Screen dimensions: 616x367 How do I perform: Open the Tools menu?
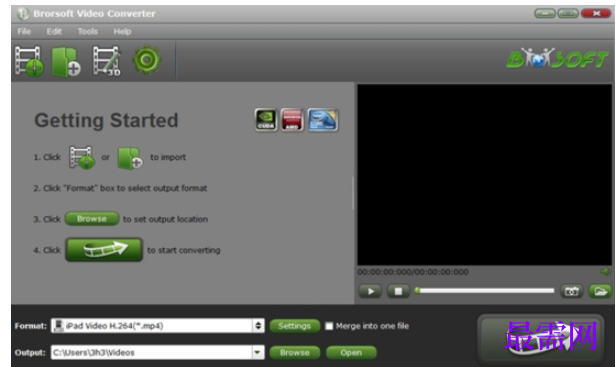tap(88, 31)
